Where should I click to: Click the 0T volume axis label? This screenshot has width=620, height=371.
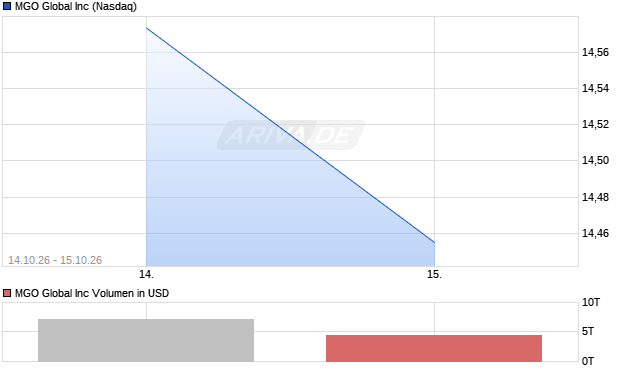[x=588, y=361]
